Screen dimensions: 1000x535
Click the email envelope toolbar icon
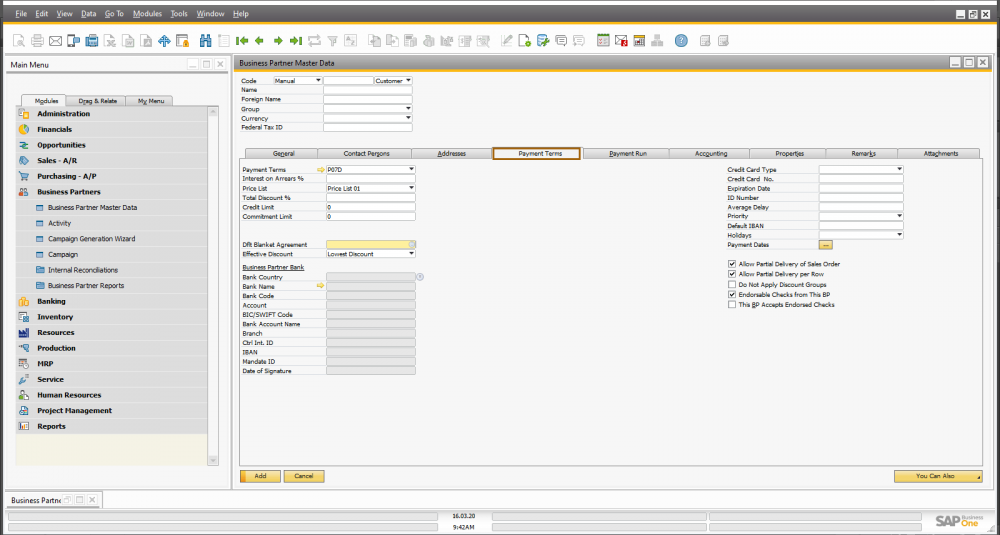pyautogui.click(x=55, y=41)
